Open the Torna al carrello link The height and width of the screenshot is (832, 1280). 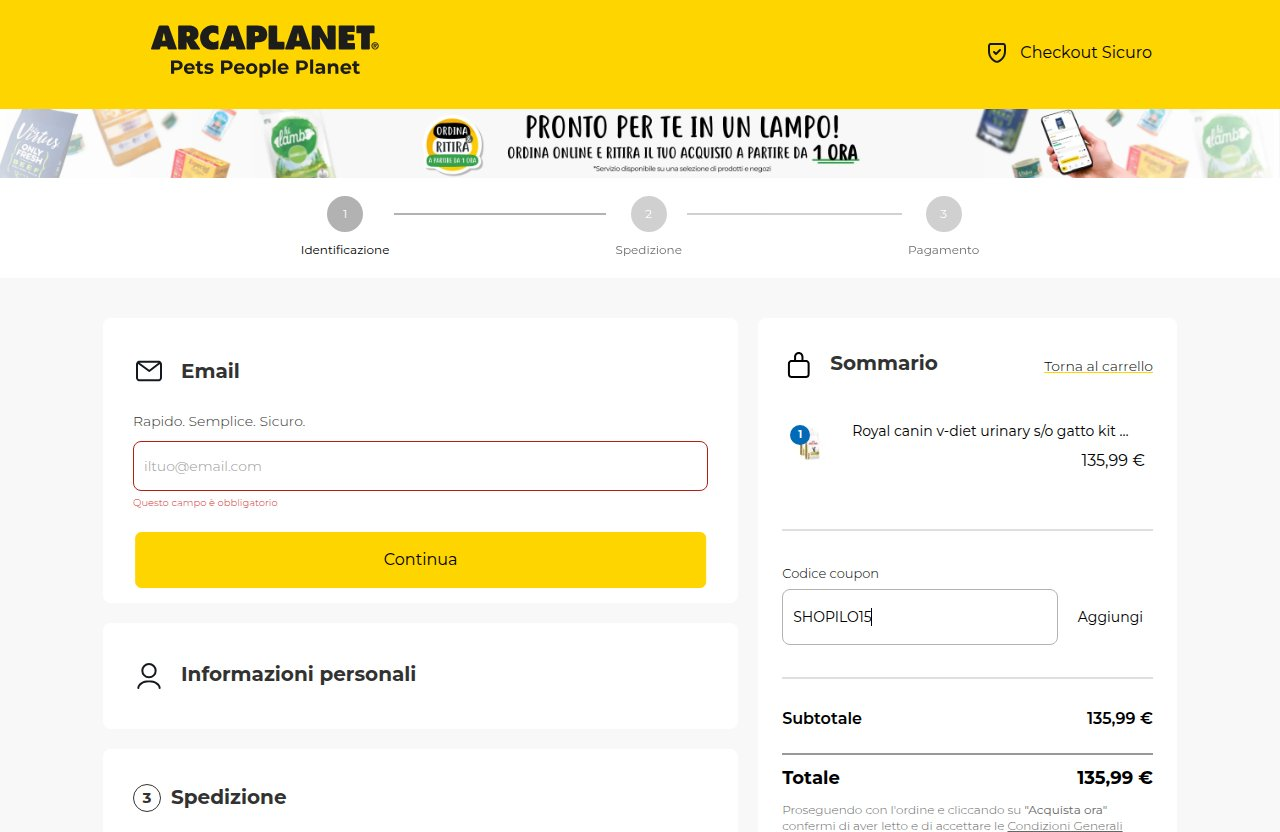1098,367
